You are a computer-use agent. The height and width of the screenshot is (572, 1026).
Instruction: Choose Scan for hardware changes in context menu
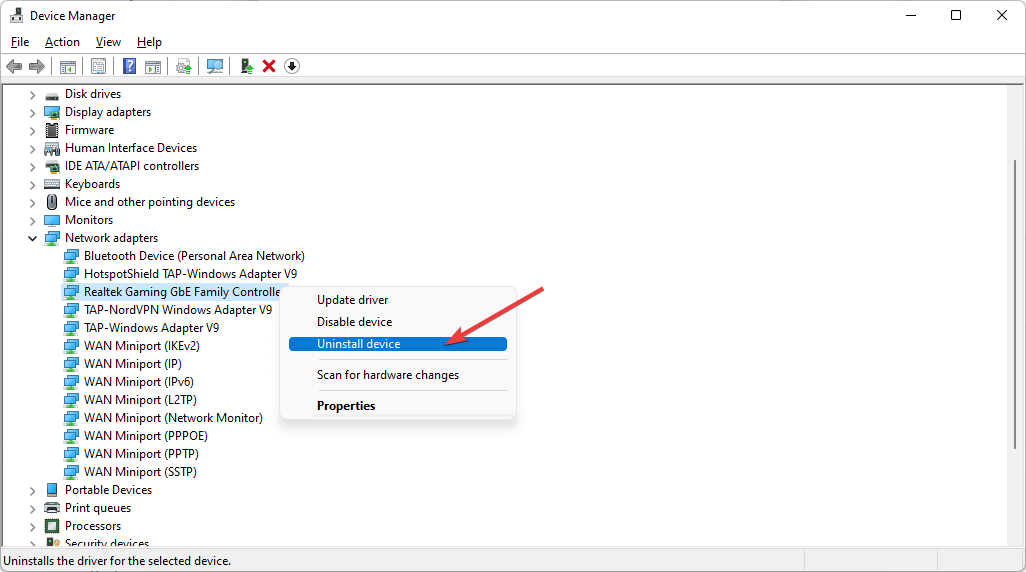click(x=398, y=375)
